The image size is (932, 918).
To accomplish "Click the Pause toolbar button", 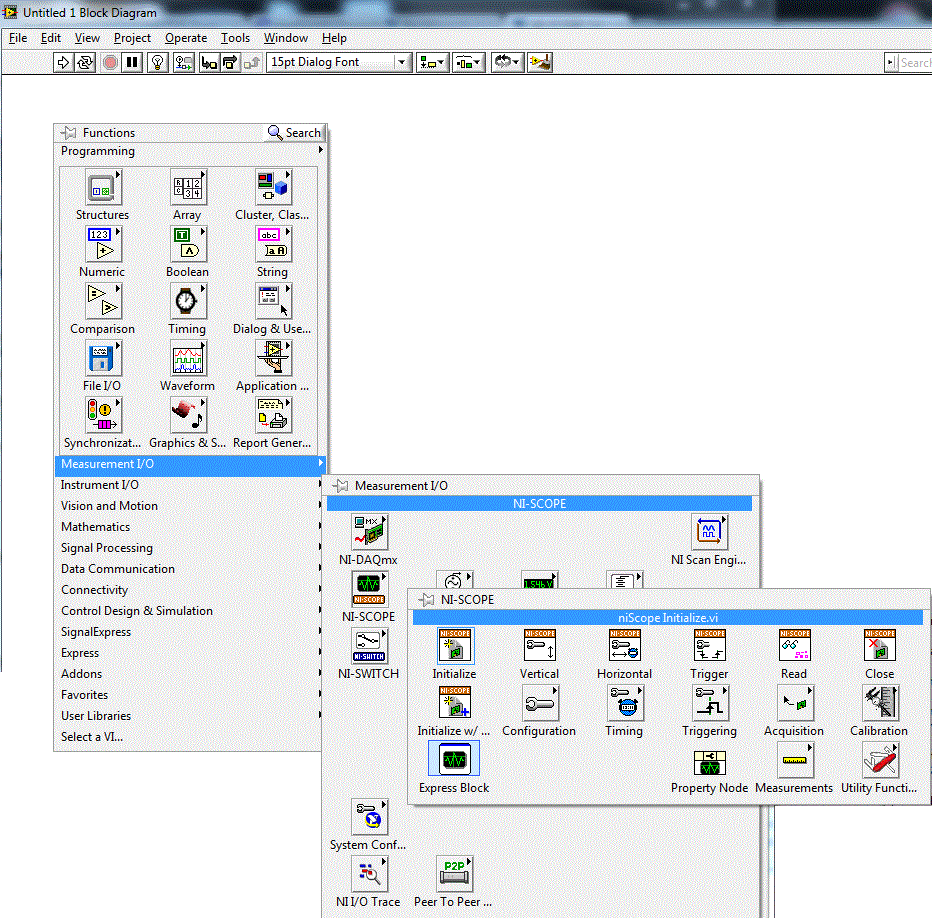I will pos(132,62).
